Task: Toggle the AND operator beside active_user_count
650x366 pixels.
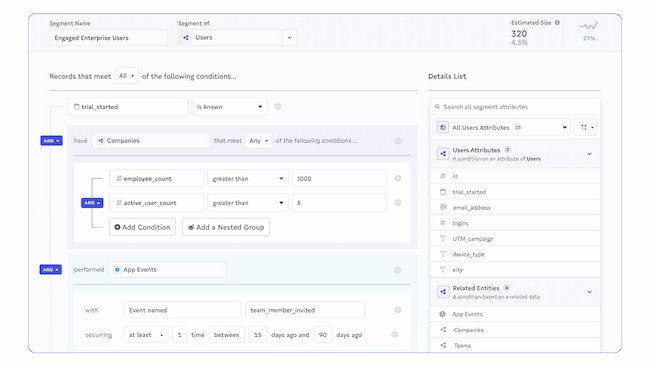Action: point(92,203)
